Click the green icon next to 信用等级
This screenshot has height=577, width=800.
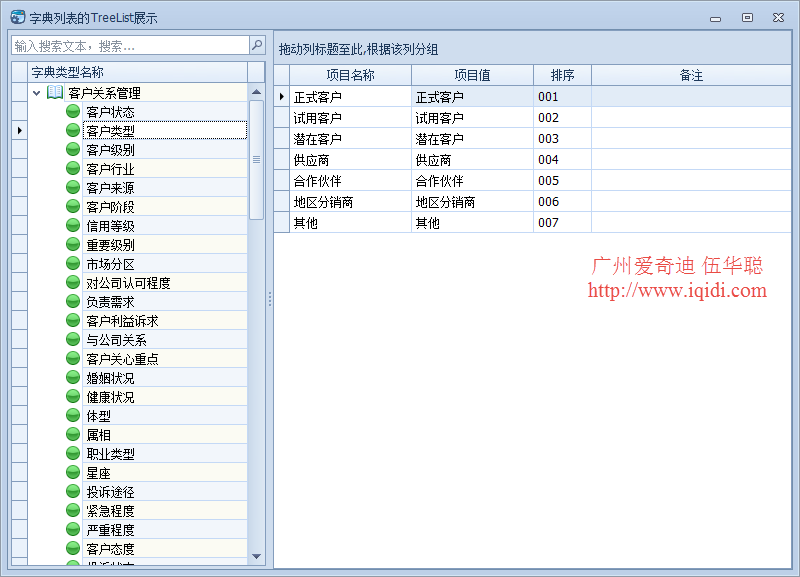point(73,225)
